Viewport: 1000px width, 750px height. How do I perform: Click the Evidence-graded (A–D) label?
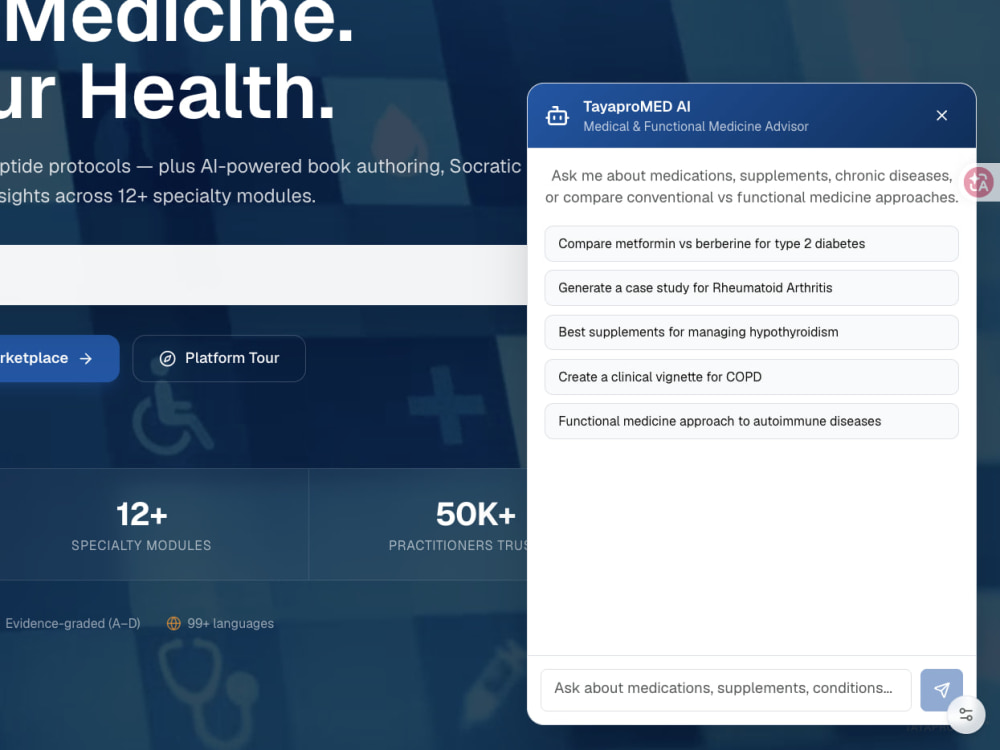[x=73, y=623]
